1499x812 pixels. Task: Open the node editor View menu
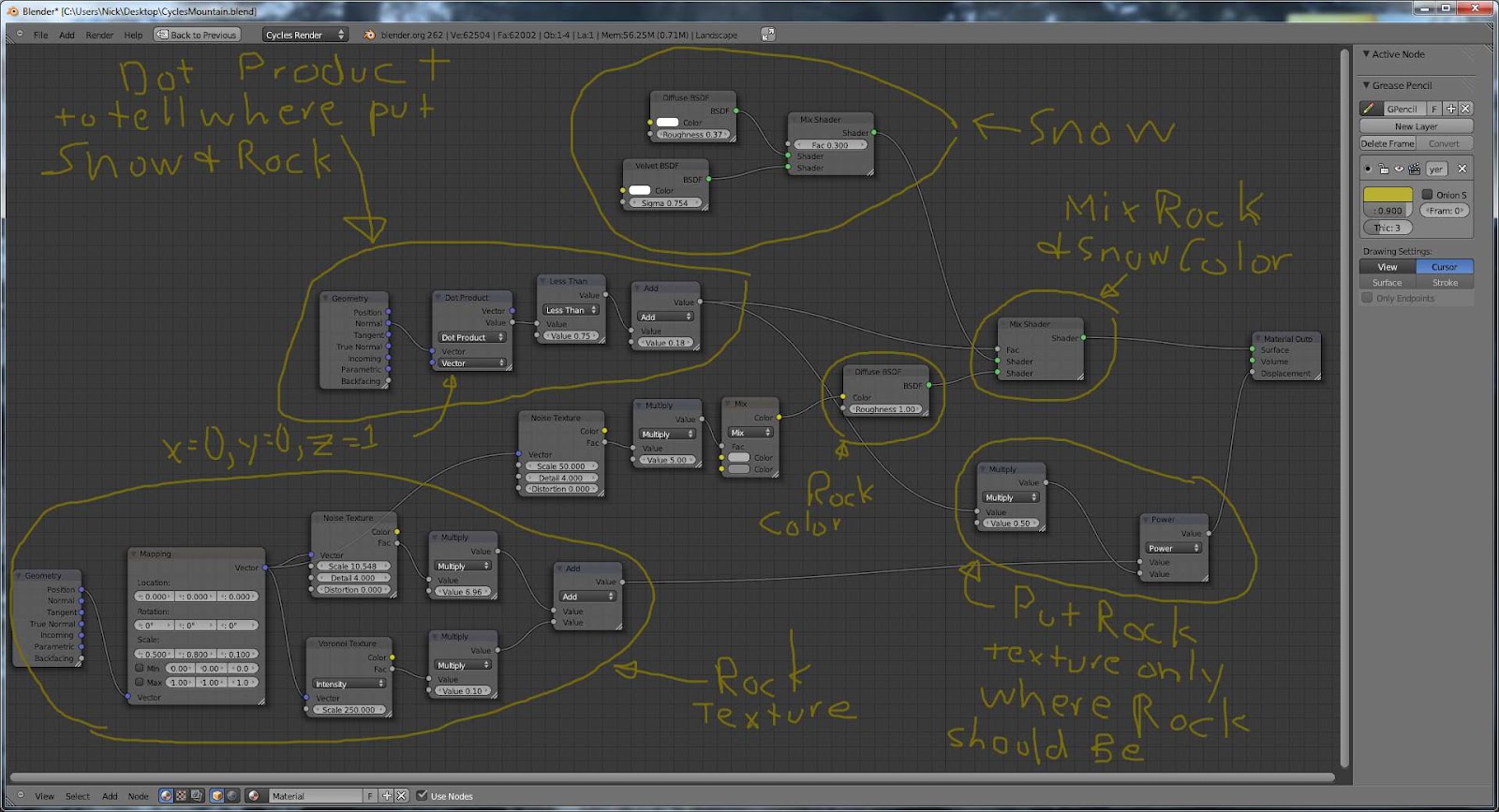coord(44,797)
